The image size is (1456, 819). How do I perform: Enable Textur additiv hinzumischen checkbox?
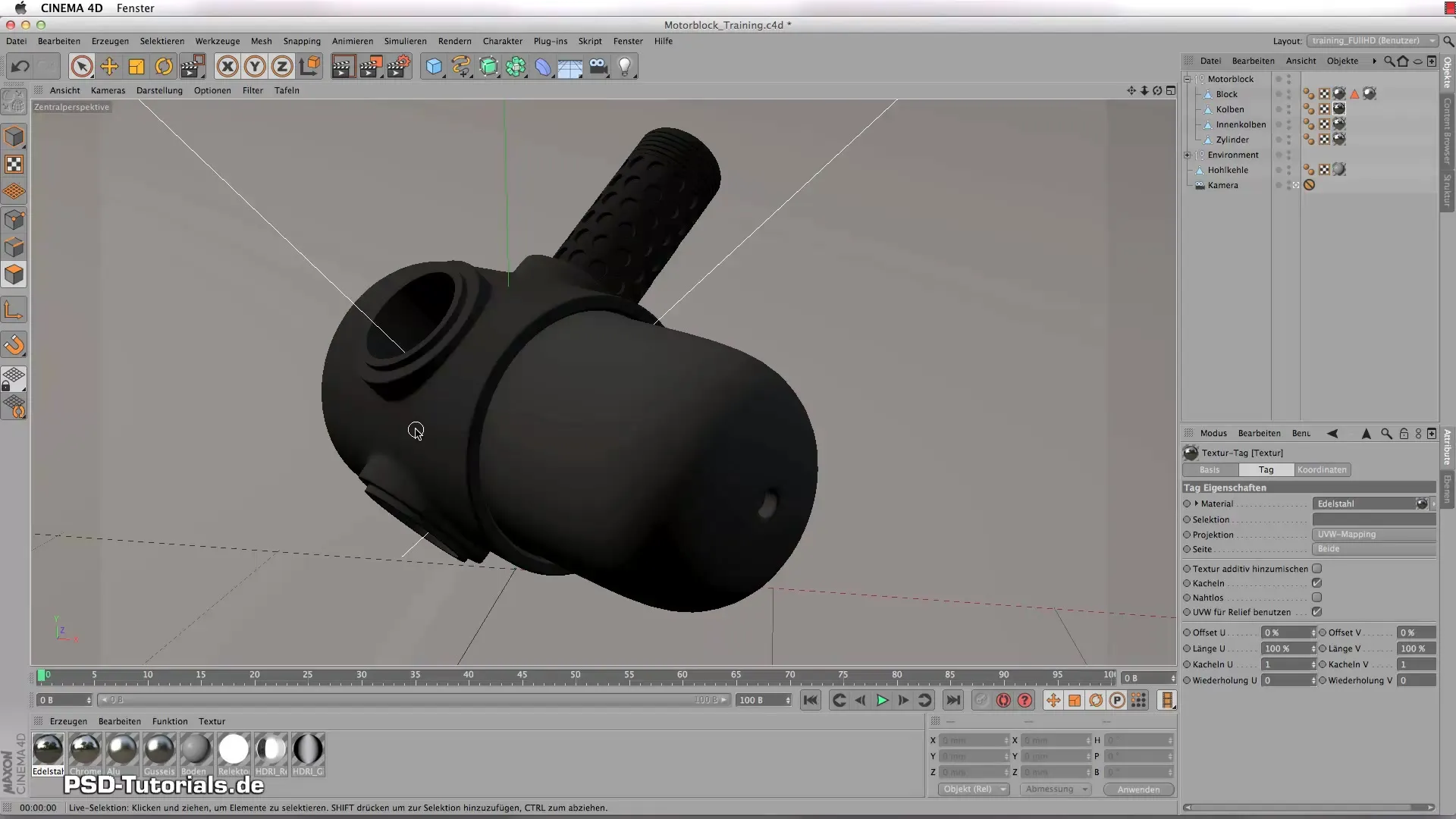coord(1317,569)
